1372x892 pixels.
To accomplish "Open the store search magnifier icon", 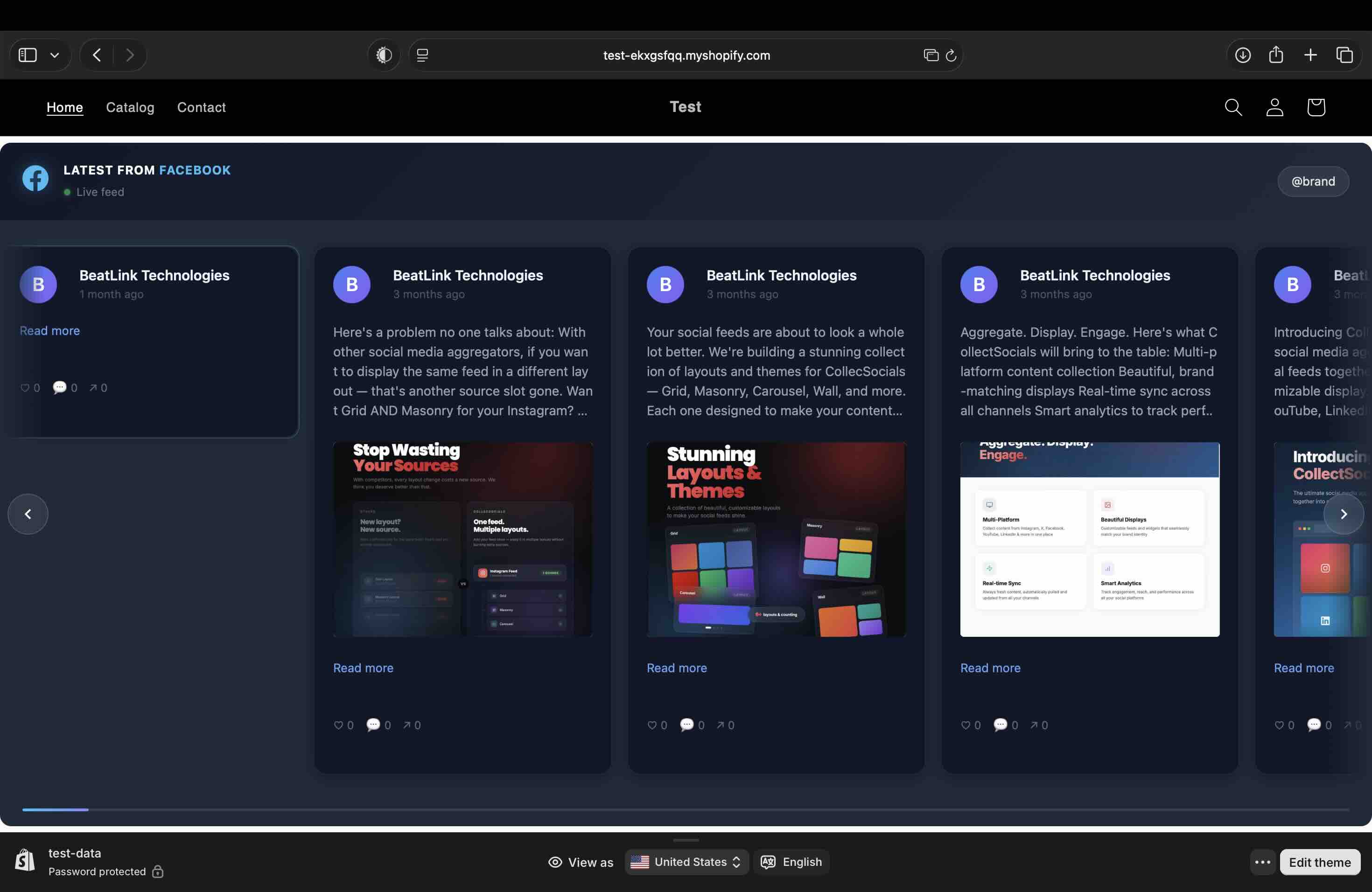I will [1233, 107].
